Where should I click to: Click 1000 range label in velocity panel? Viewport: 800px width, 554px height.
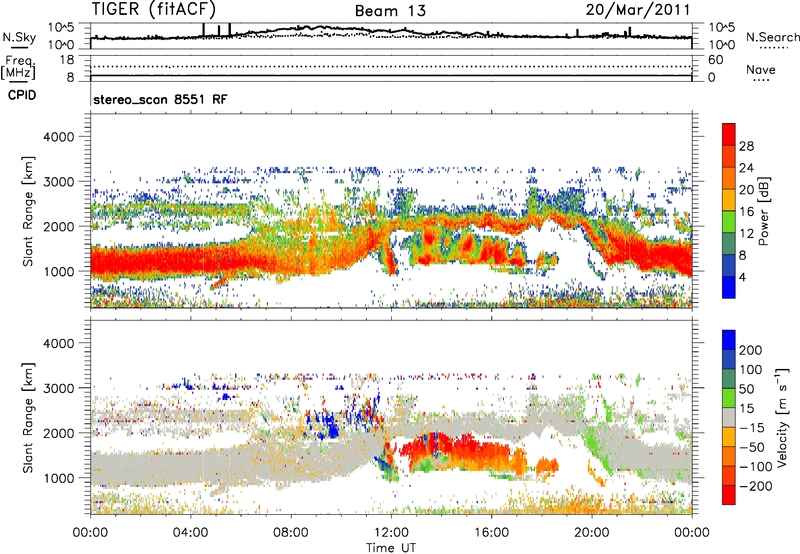tap(58, 478)
